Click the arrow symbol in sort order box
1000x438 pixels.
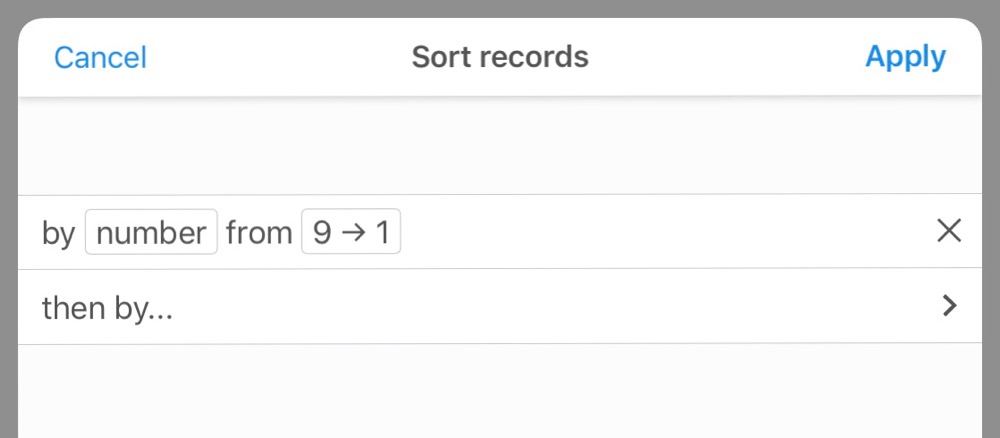click(350, 233)
